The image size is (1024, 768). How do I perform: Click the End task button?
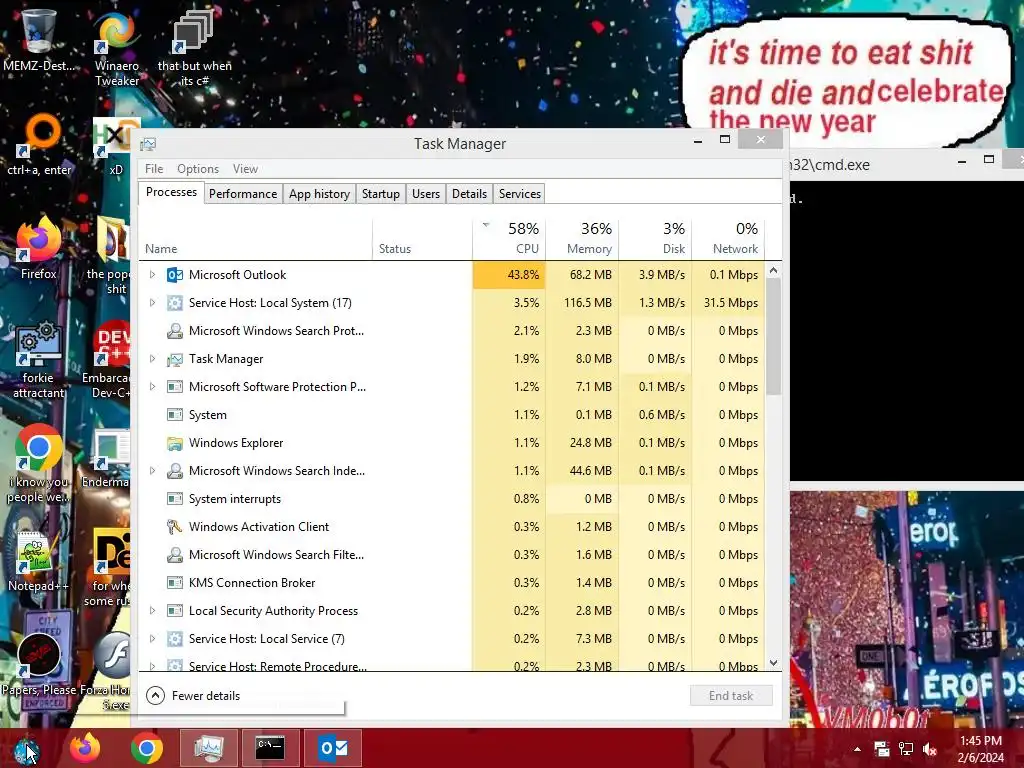pyautogui.click(x=731, y=696)
